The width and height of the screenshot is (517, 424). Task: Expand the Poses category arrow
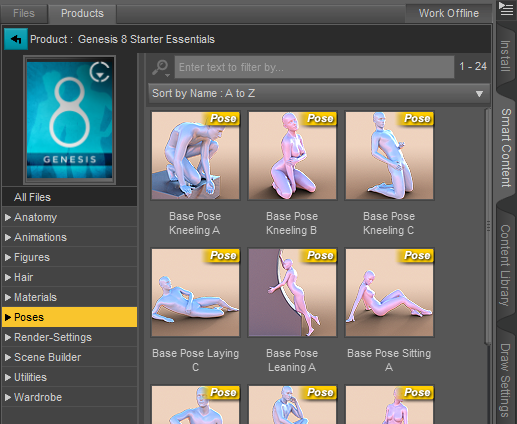click(x=8, y=317)
